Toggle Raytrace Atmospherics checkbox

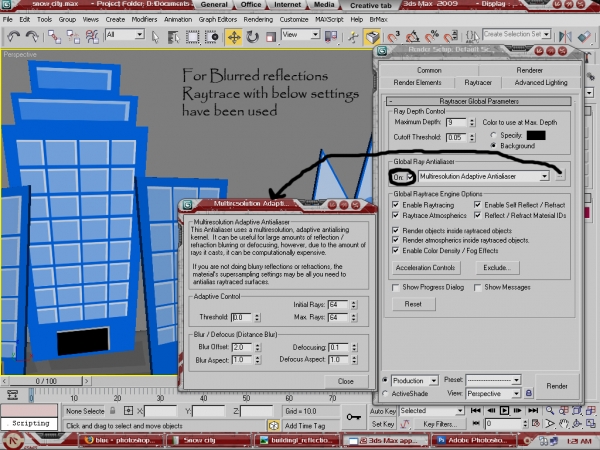(x=396, y=215)
